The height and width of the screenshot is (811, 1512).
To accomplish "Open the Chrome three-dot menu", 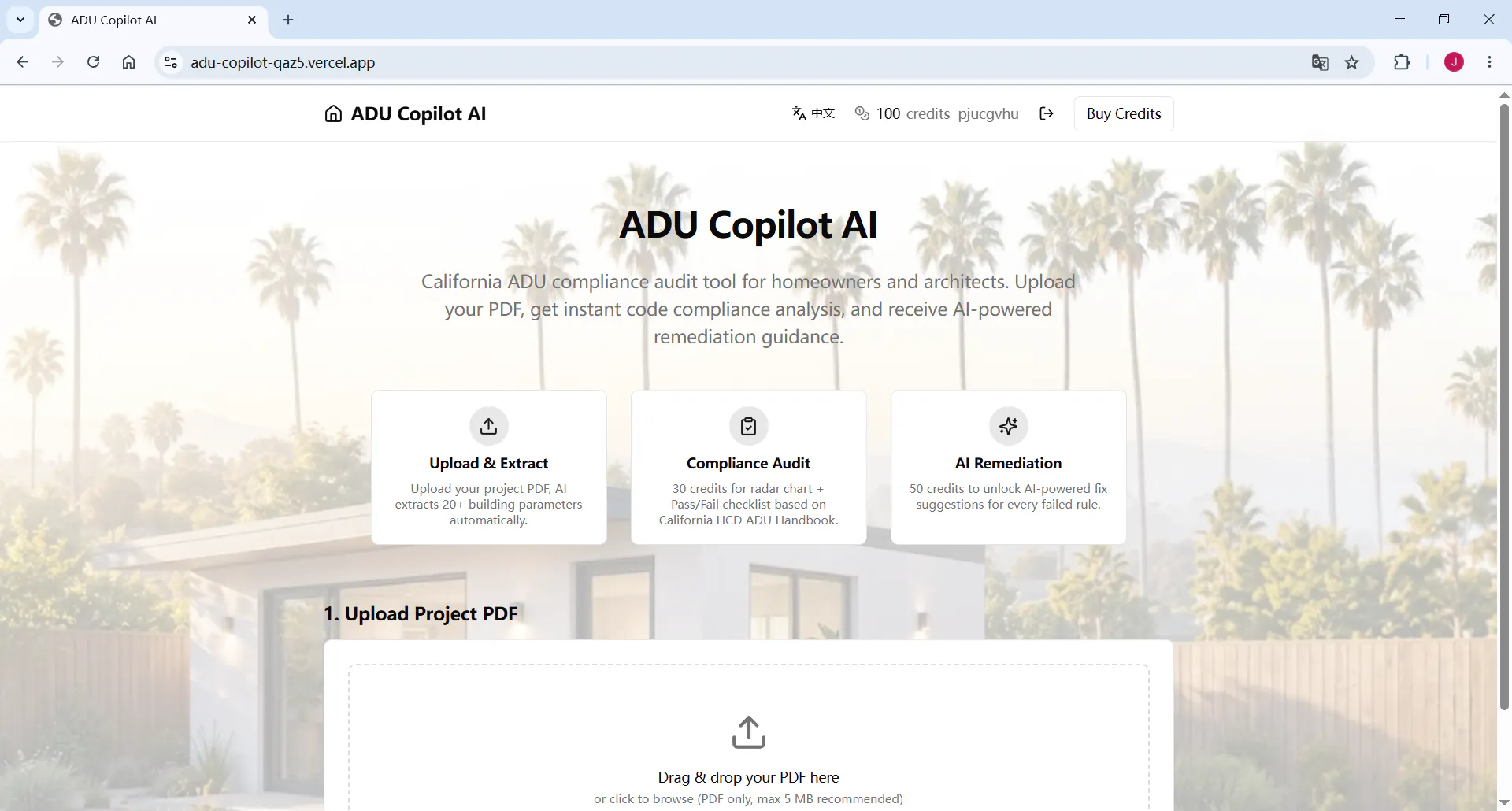I will click(1489, 62).
